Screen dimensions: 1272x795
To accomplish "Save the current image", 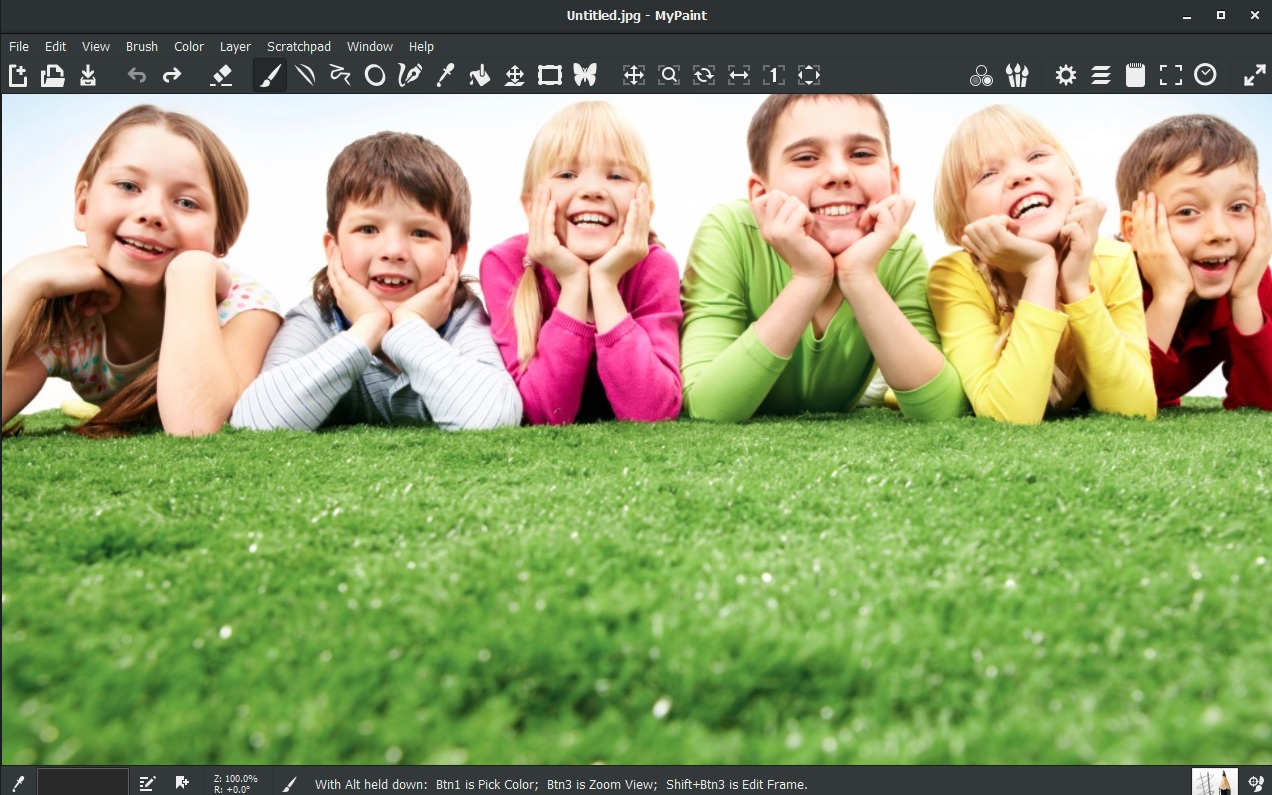I will (x=88, y=75).
